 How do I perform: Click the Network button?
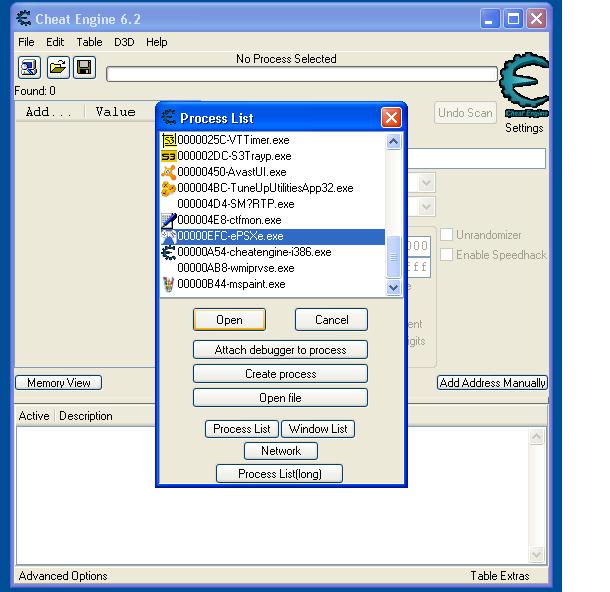pyautogui.click(x=280, y=451)
